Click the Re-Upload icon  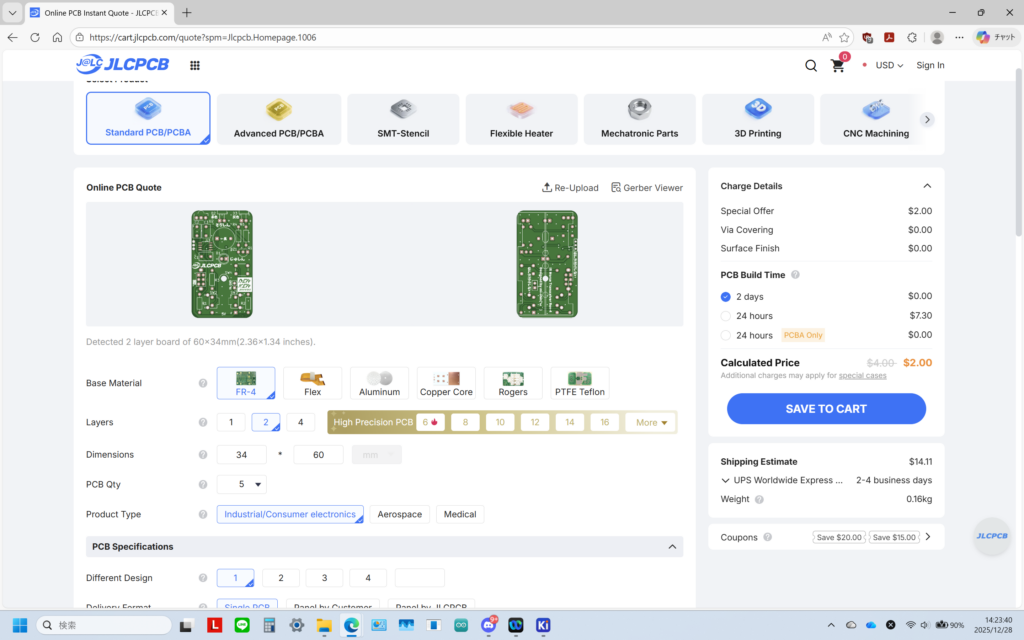tap(547, 187)
